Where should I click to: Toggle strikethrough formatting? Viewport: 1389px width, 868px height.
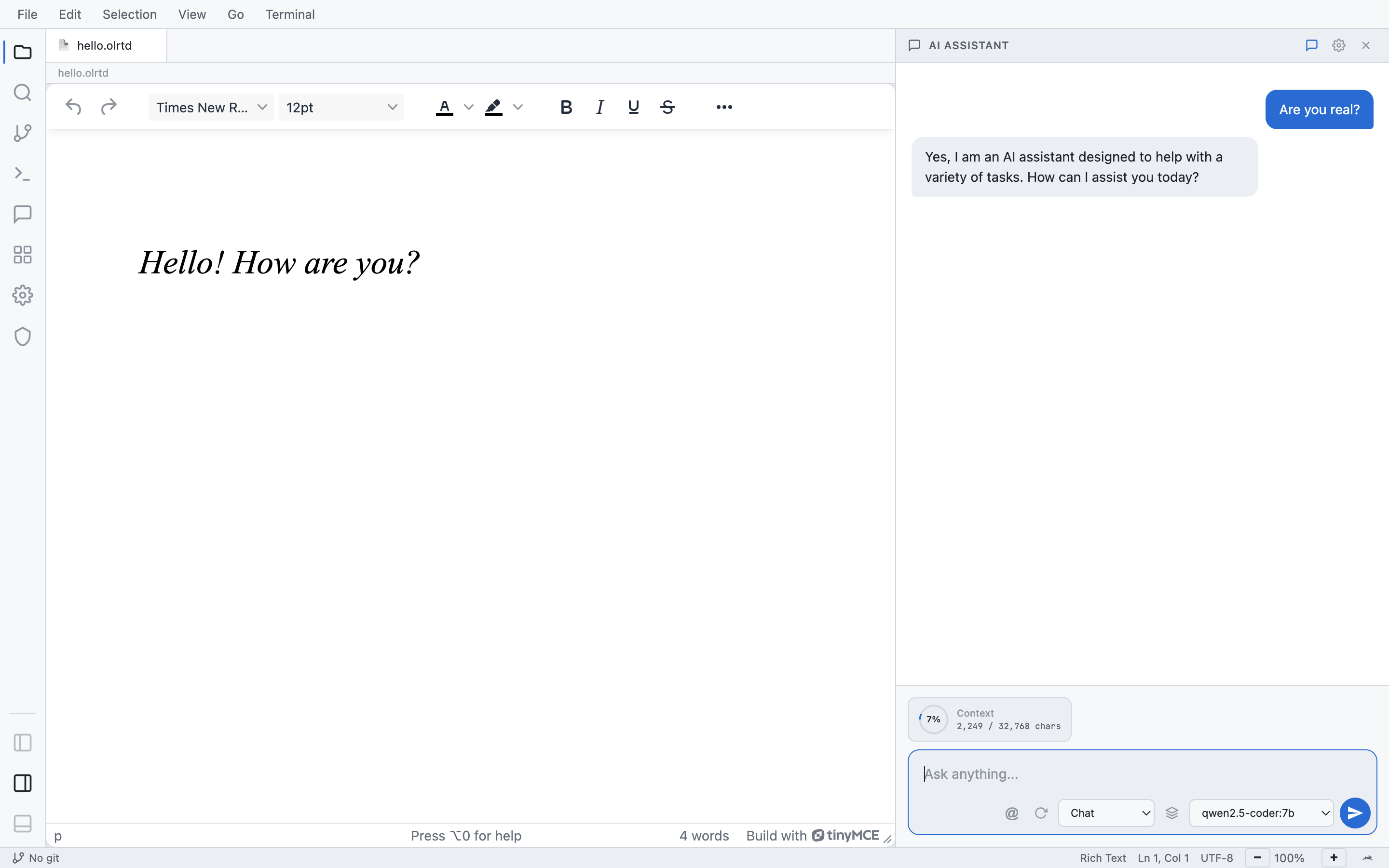point(667,107)
